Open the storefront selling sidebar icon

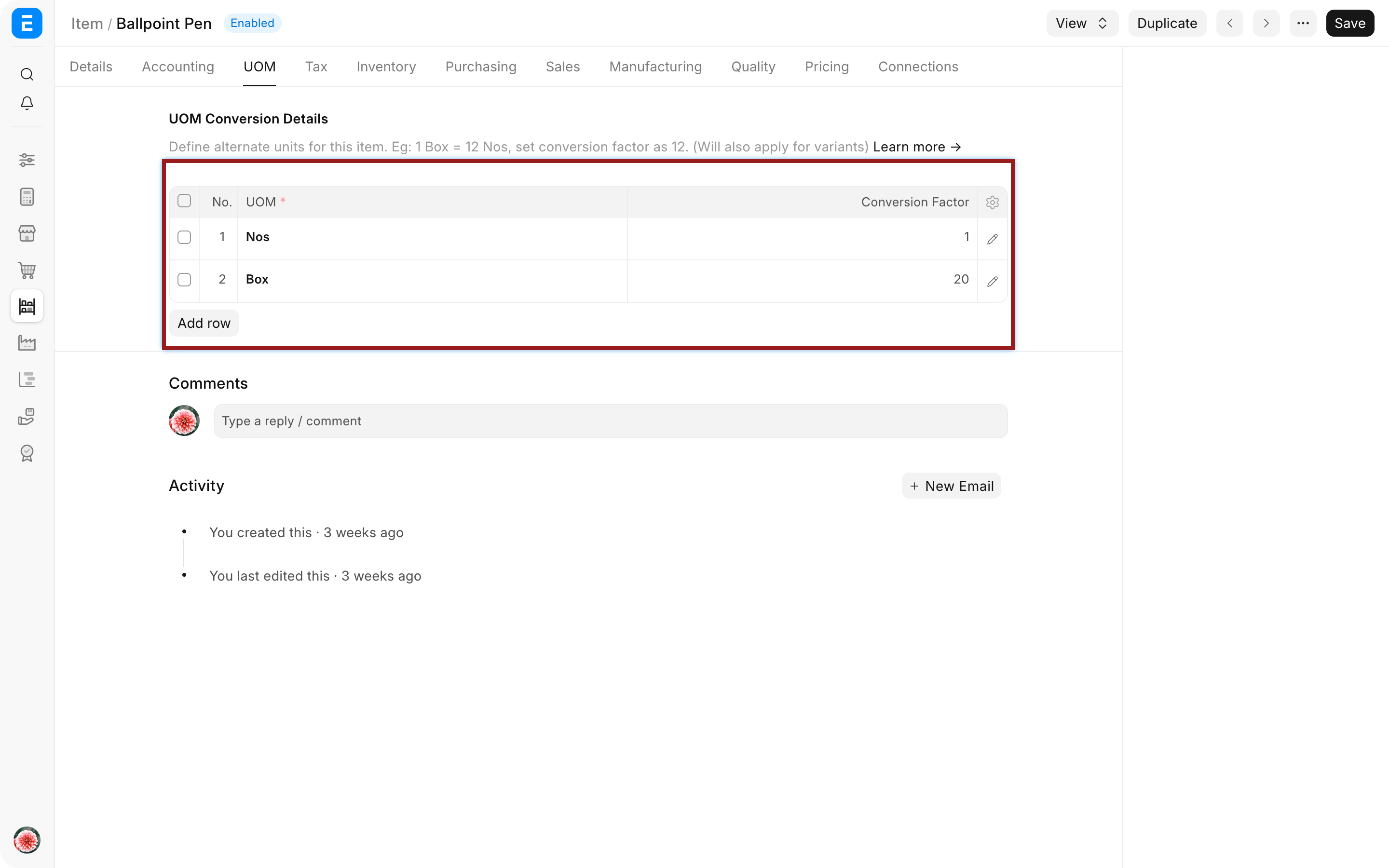[27, 234]
